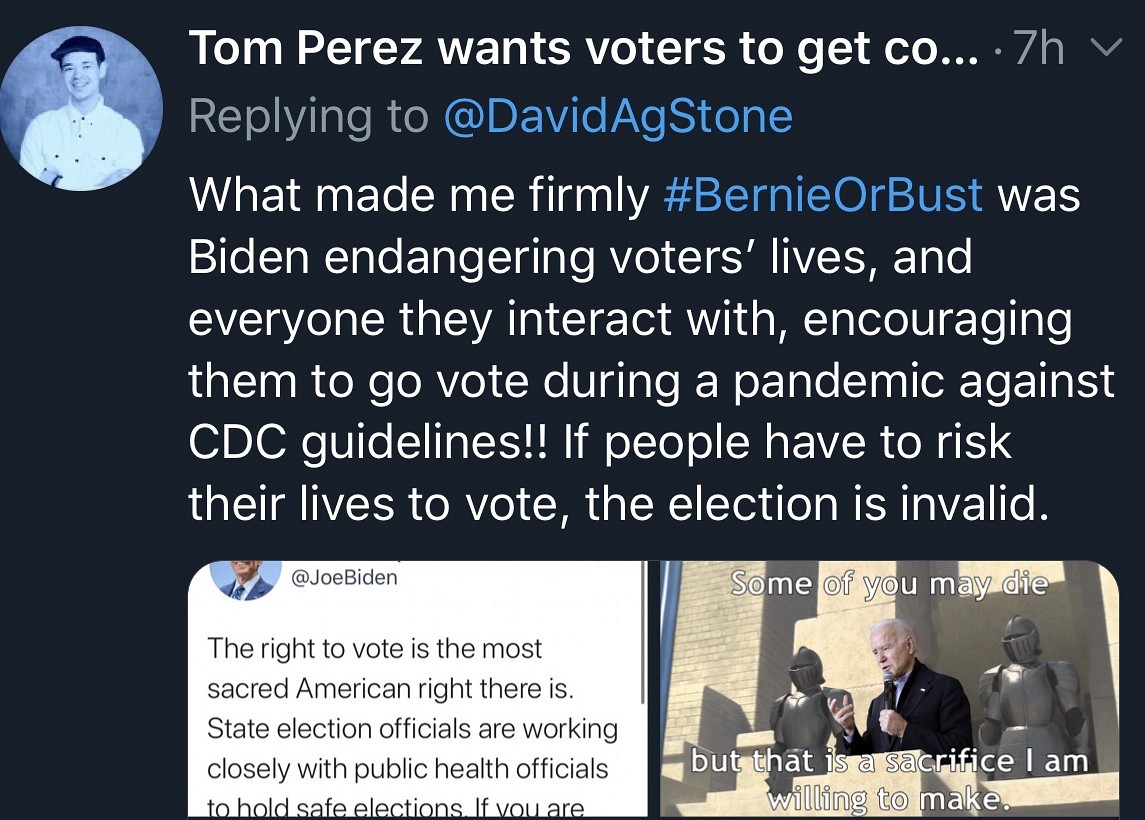Open the @DavidAgStone mention link
The width and height of the screenshot is (1145, 820).
tap(617, 117)
